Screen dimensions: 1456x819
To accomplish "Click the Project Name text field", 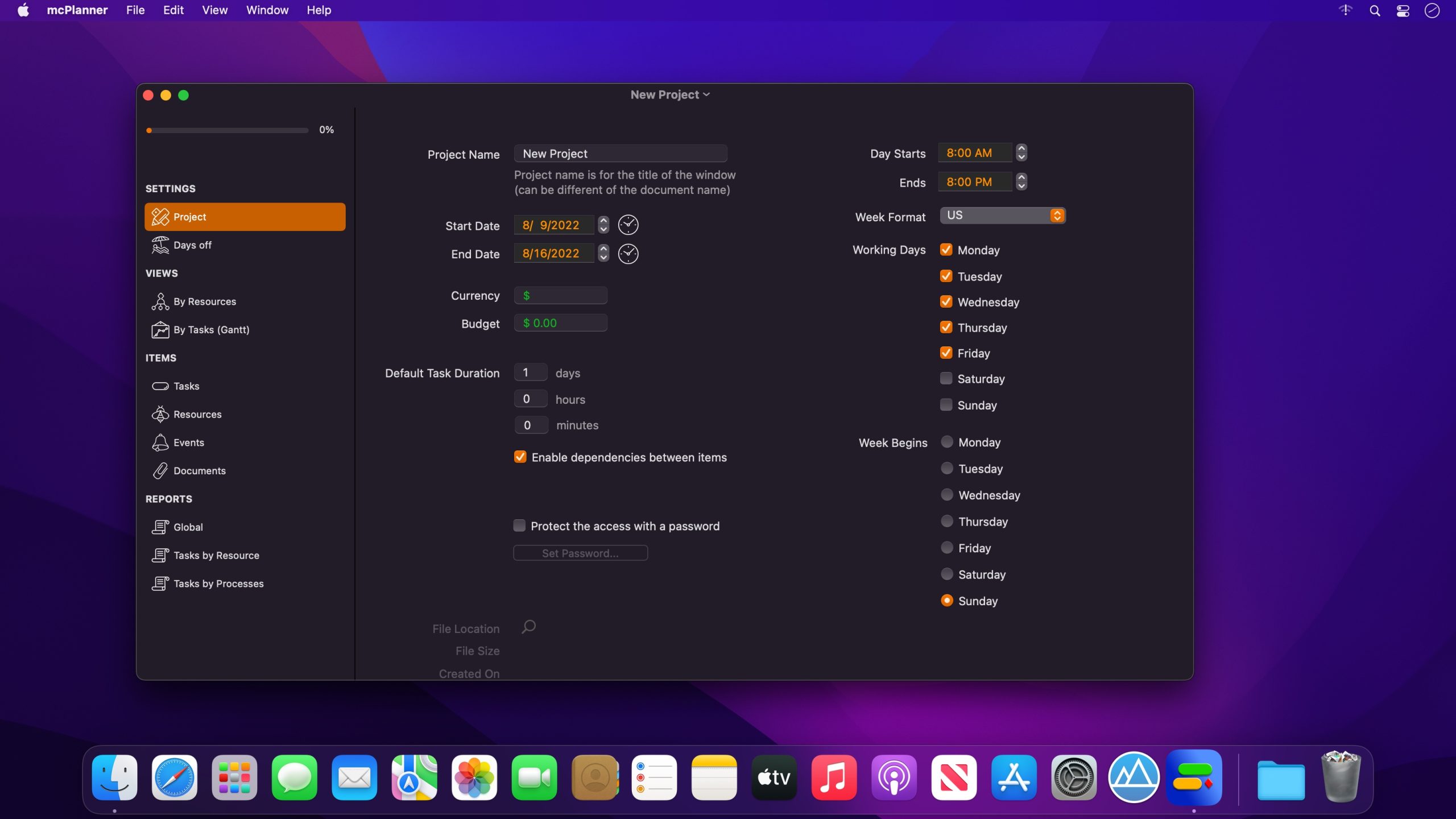I will 620,154.
